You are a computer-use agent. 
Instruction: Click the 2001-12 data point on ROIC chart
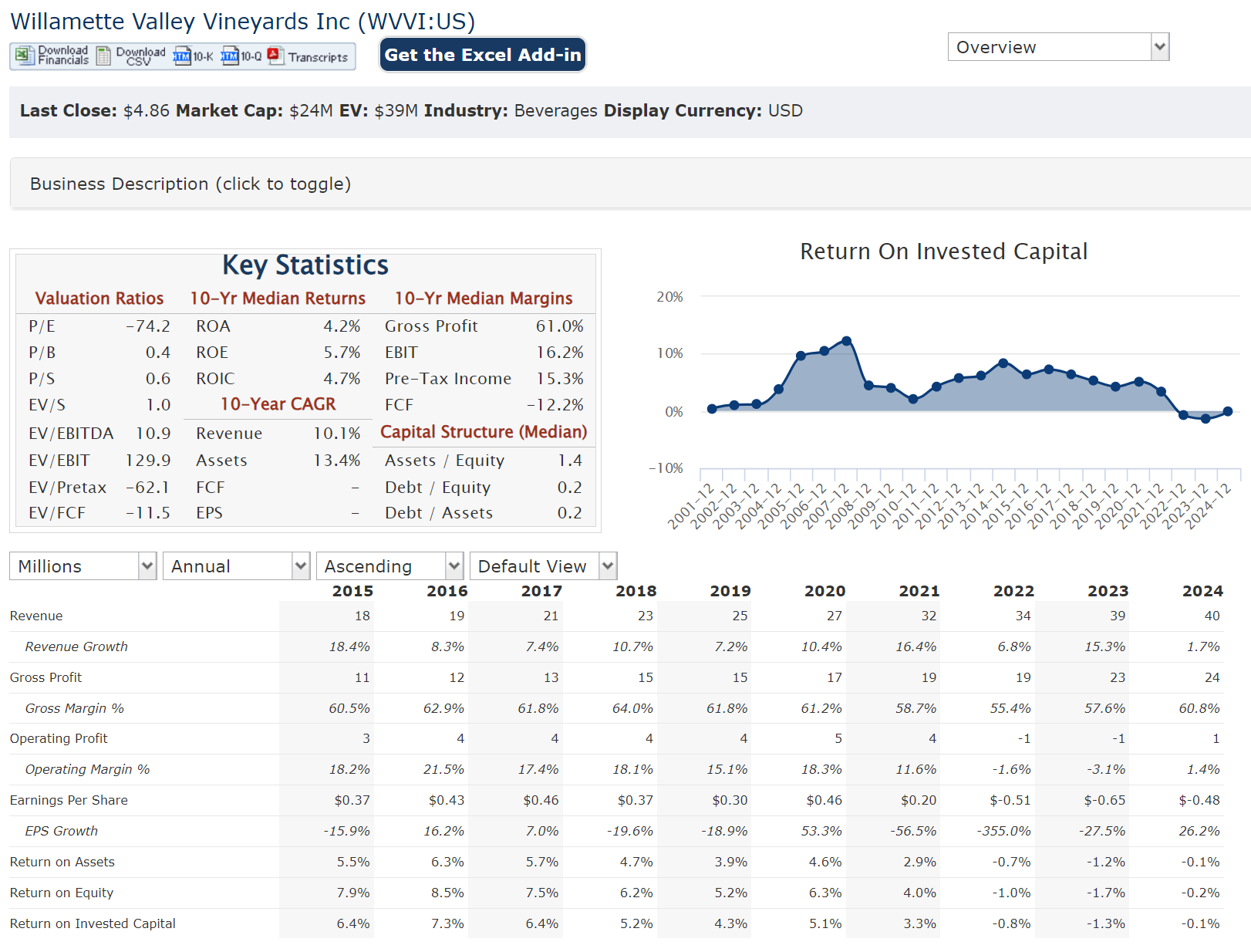point(712,409)
